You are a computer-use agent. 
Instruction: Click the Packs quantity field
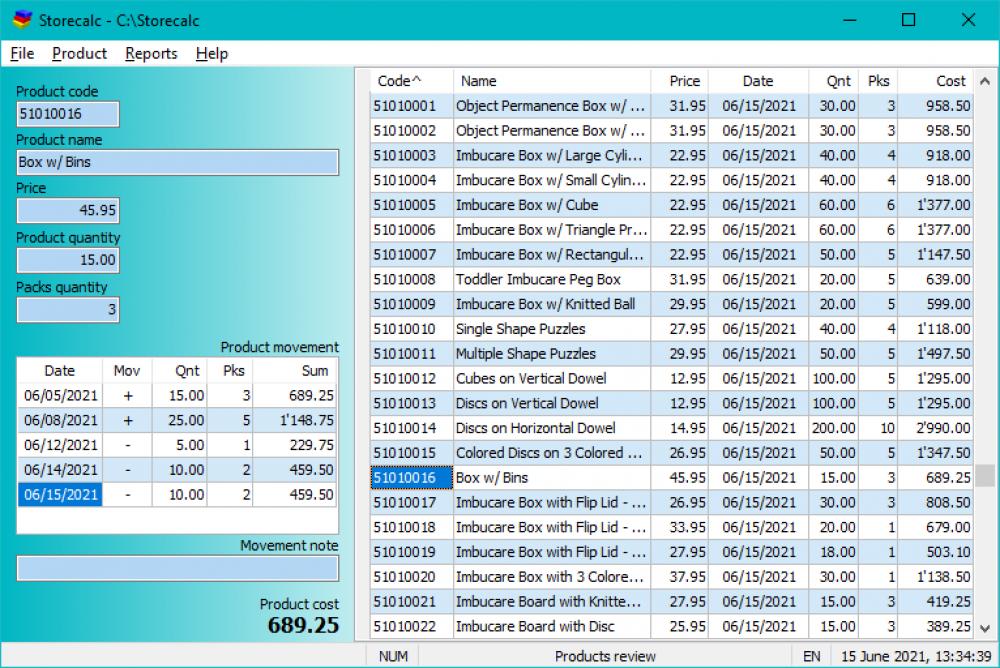[67, 310]
